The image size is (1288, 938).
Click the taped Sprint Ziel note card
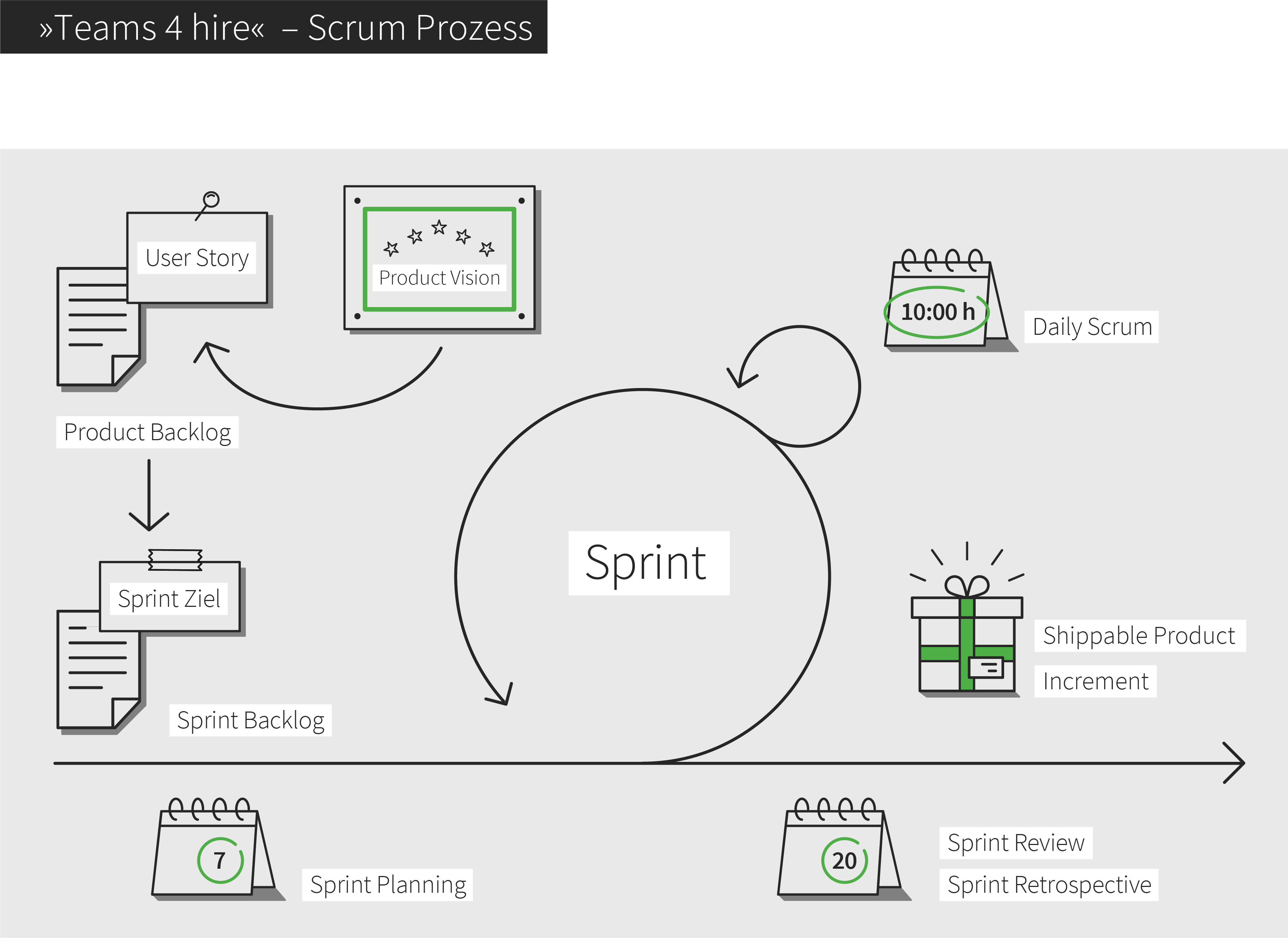[x=169, y=598]
